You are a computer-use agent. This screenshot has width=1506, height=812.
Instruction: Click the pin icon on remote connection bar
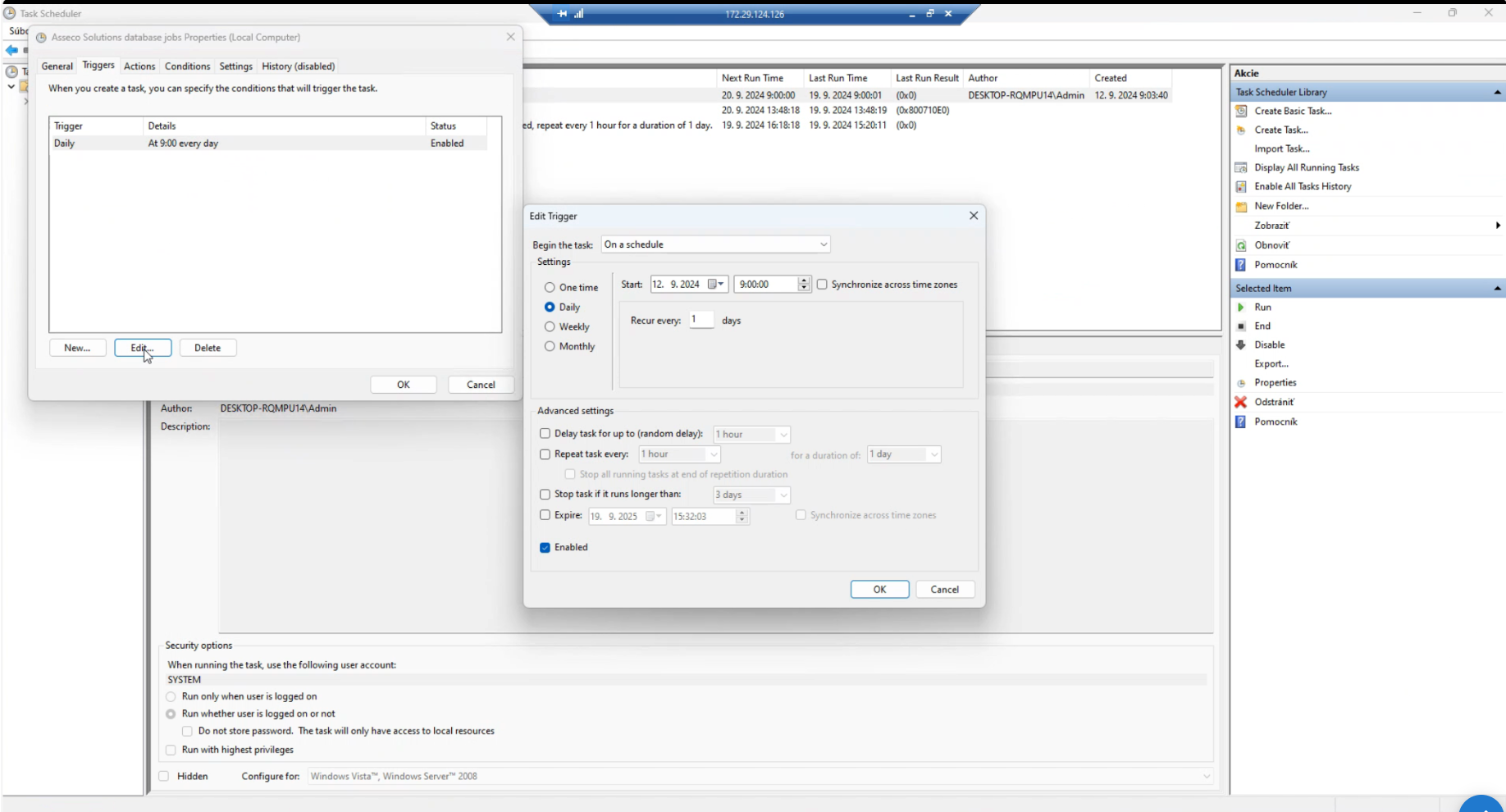tap(562, 14)
